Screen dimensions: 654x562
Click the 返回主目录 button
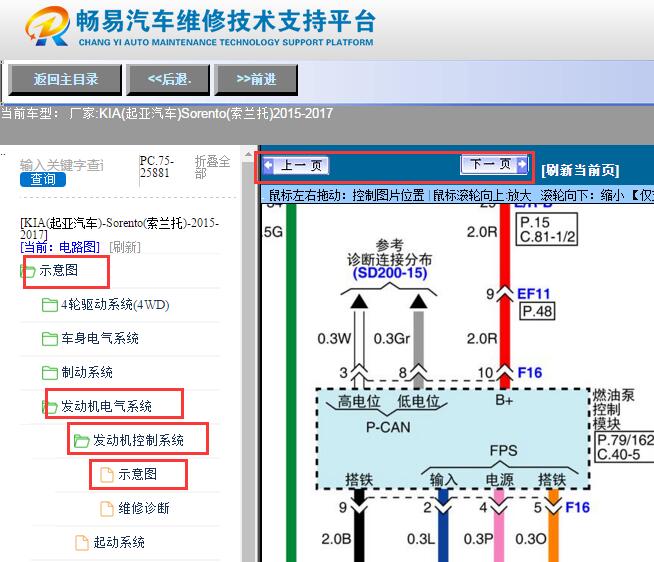click(65, 79)
